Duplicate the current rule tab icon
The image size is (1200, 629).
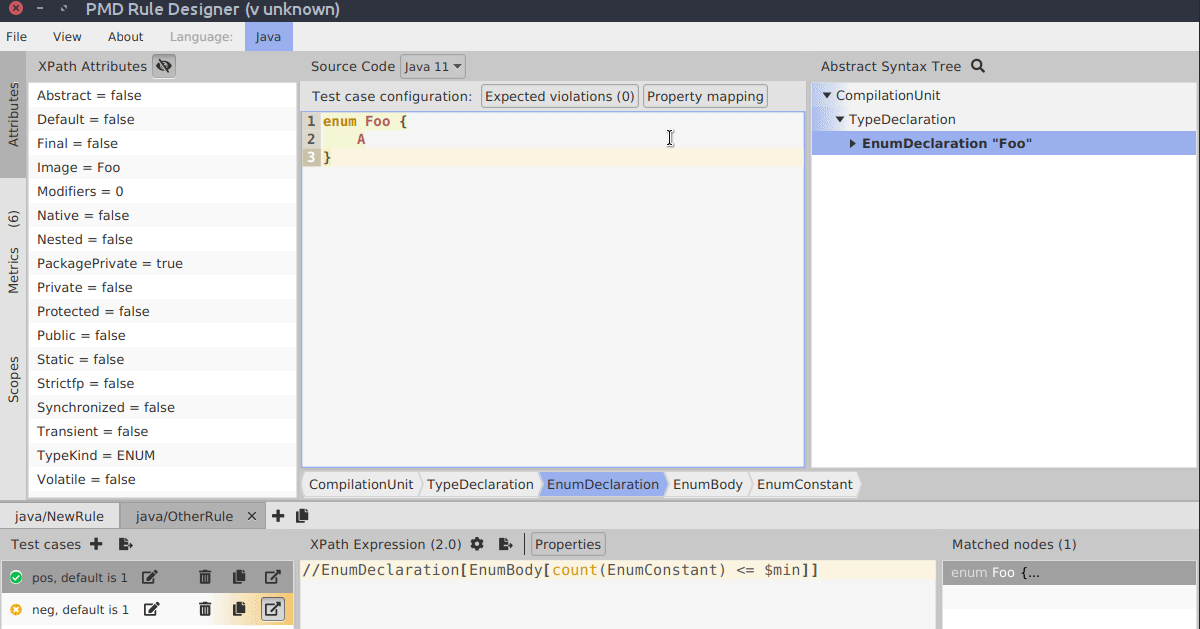pyautogui.click(x=302, y=516)
